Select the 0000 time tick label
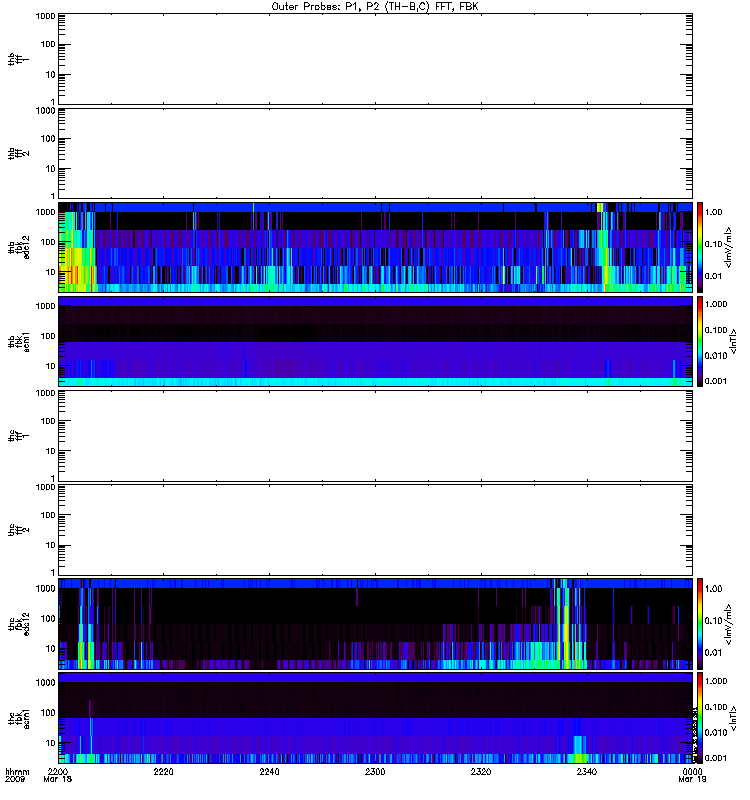Viewport: 750px width, 800px height. point(692,771)
